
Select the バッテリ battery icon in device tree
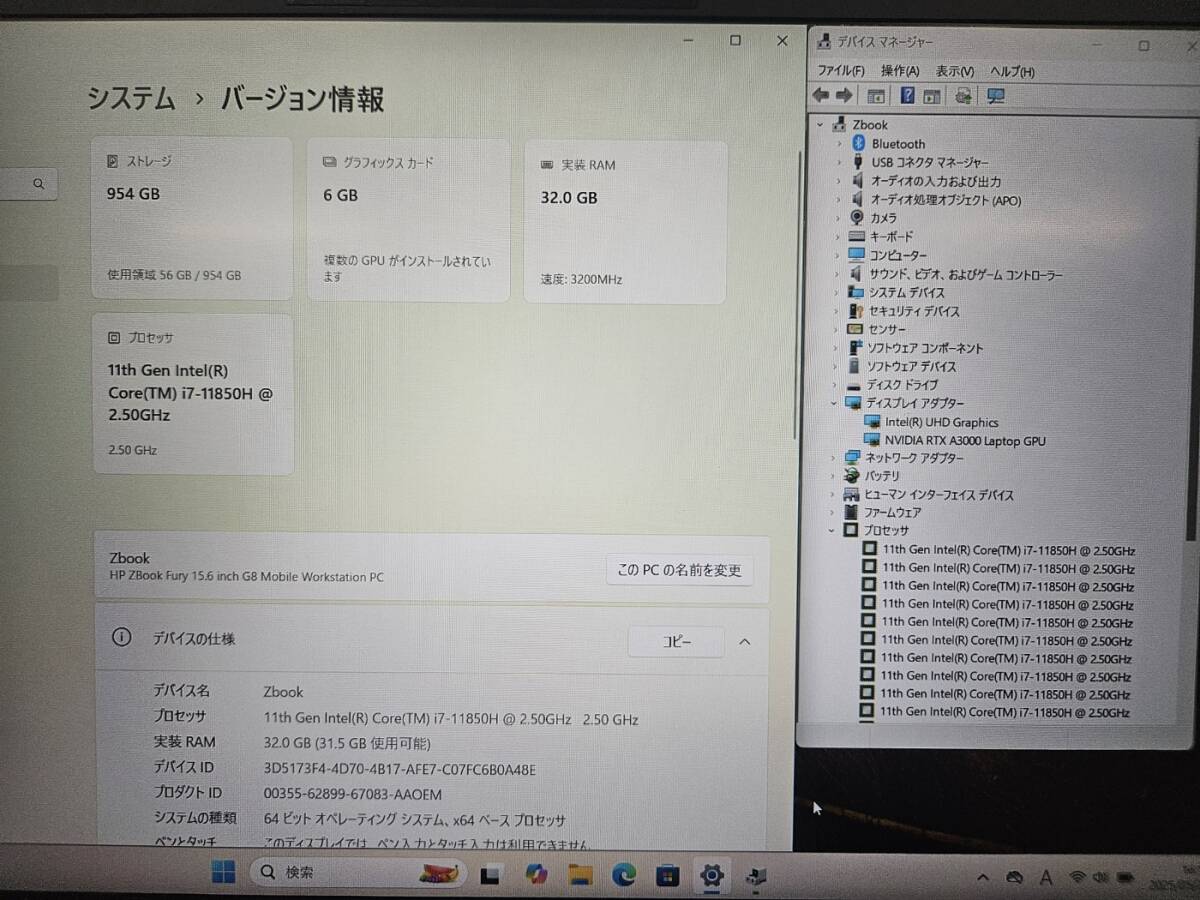click(x=853, y=476)
